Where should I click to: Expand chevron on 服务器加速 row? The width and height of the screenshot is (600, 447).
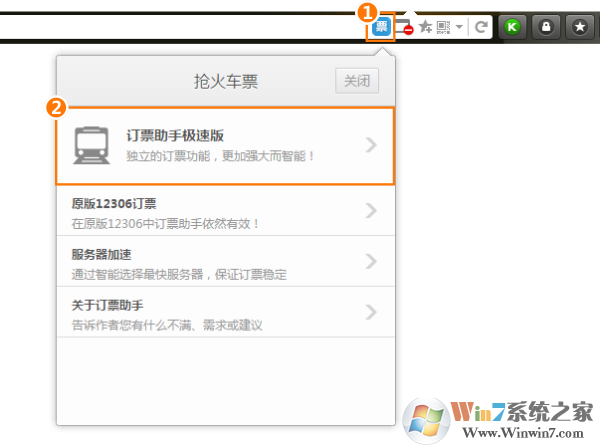[x=371, y=261]
